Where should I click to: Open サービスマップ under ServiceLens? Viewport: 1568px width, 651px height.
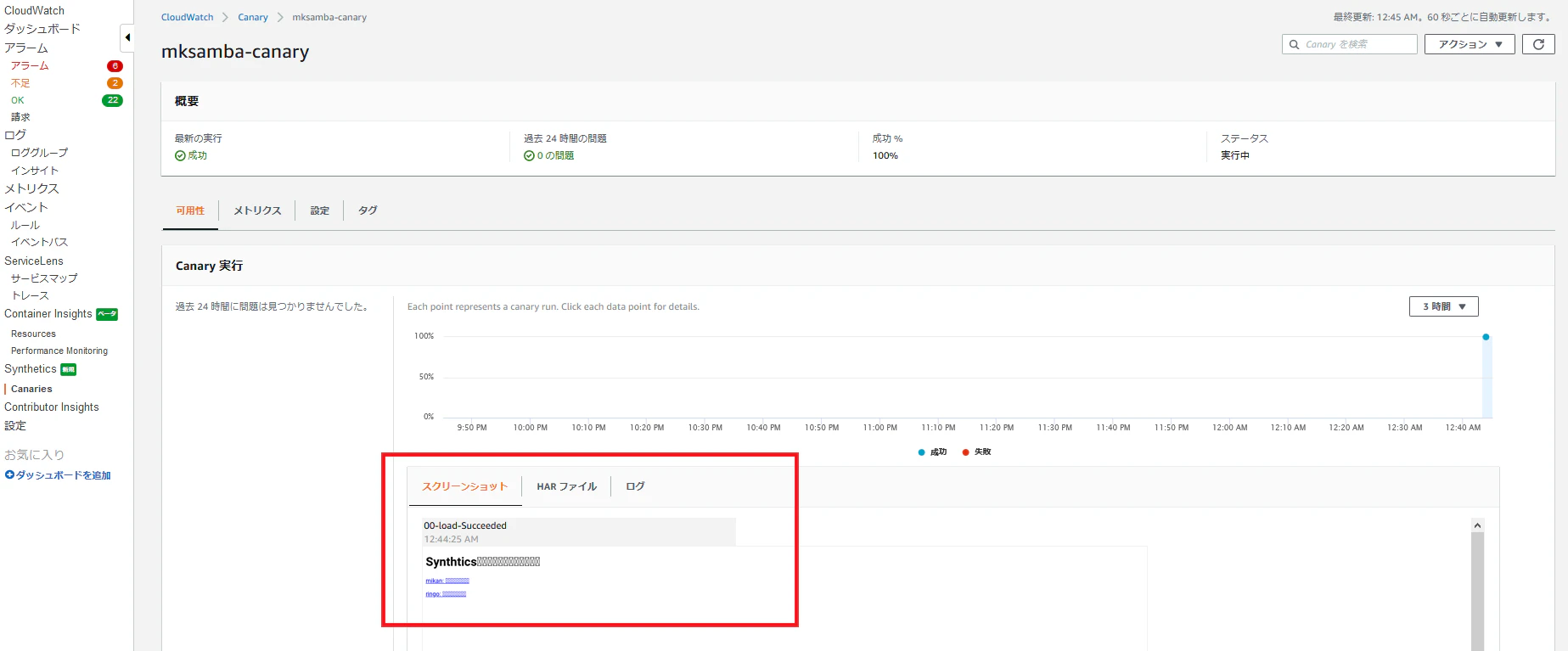[44, 278]
